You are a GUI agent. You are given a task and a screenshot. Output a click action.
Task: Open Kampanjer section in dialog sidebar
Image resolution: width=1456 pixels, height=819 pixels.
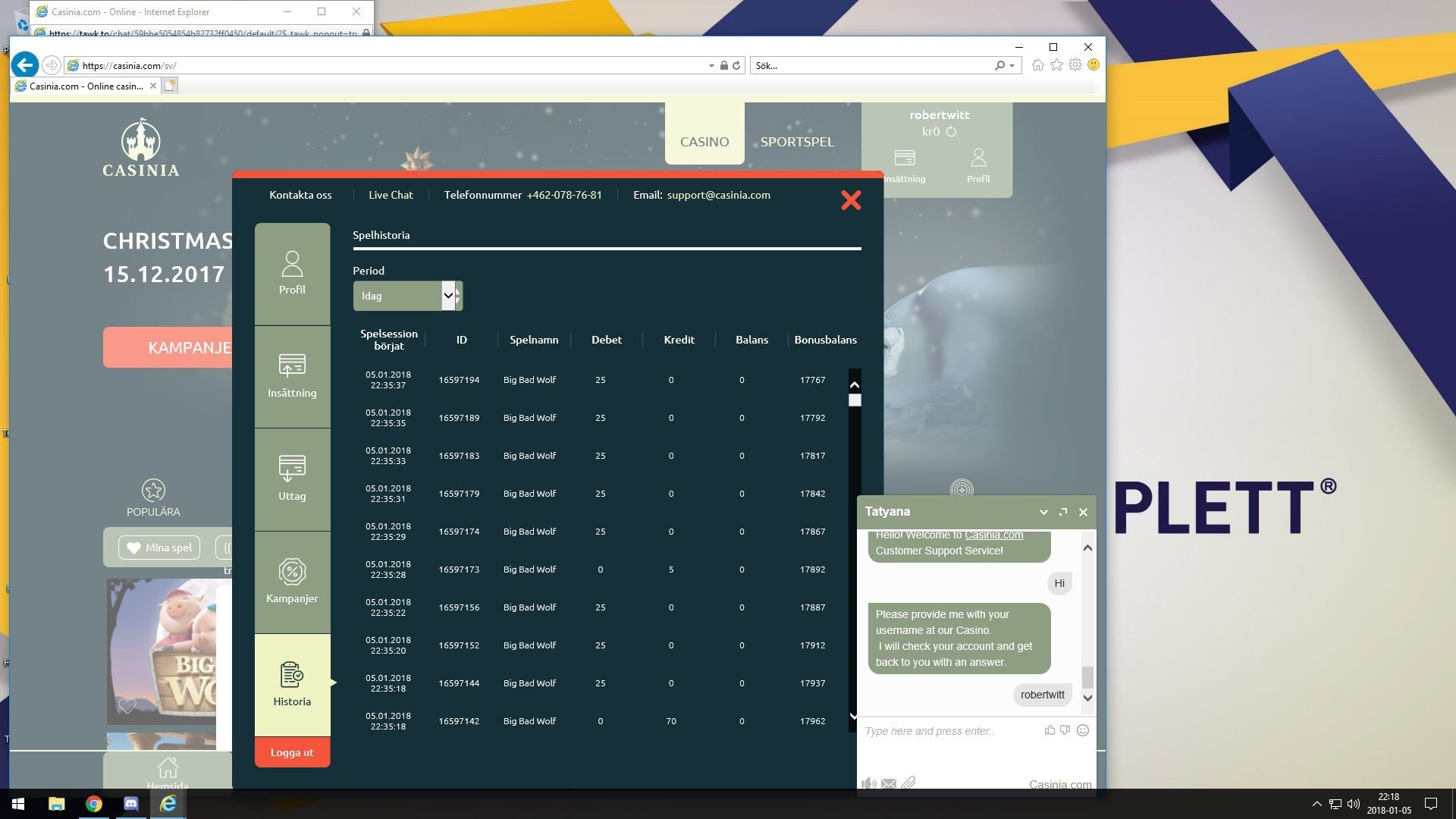(292, 582)
